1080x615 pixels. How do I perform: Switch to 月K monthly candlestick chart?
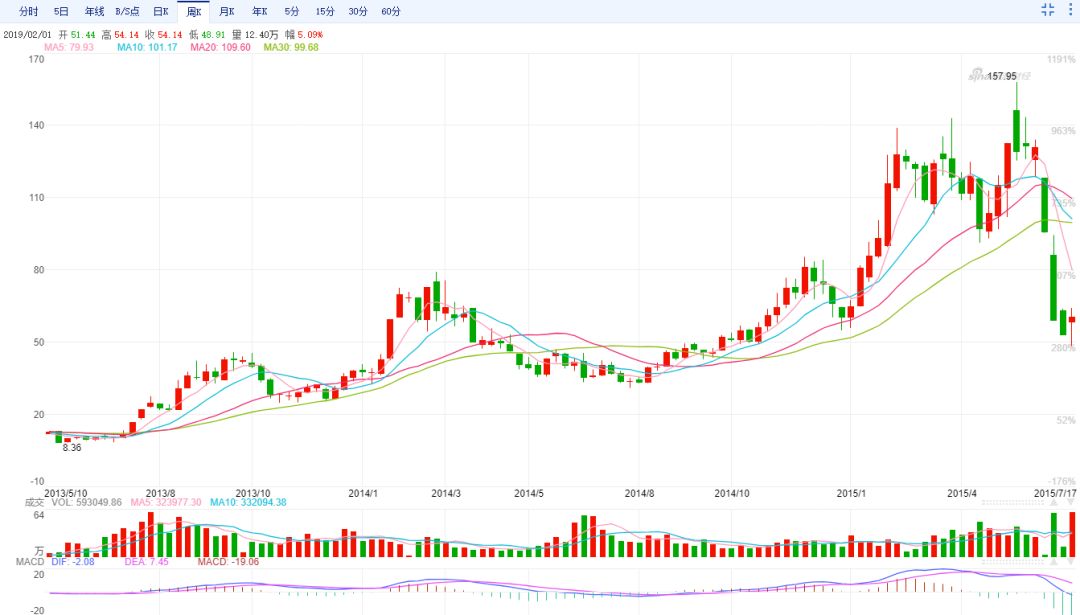point(226,12)
